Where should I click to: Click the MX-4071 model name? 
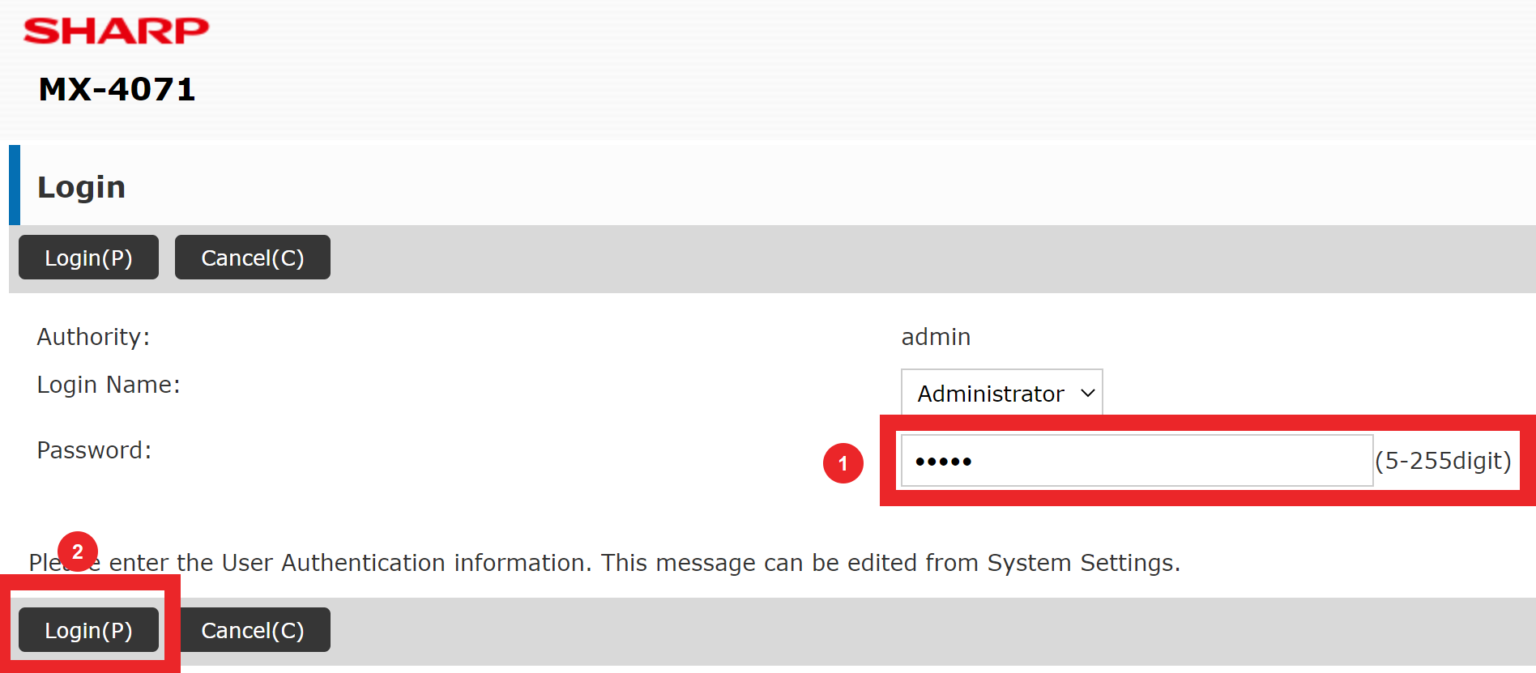coord(115,88)
